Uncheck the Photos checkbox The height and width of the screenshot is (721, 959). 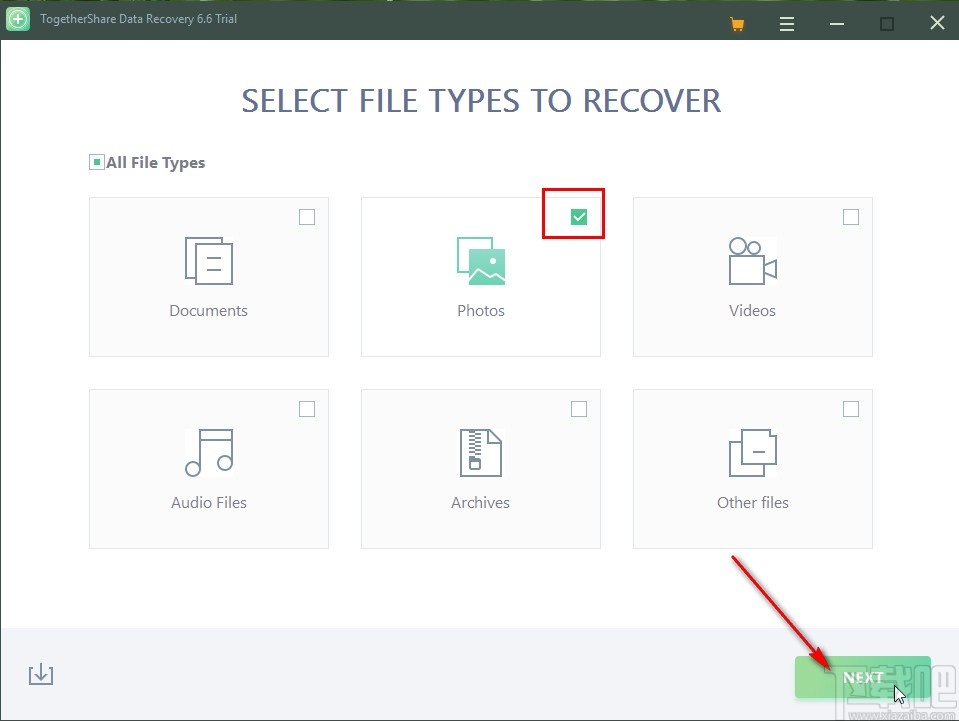point(578,216)
